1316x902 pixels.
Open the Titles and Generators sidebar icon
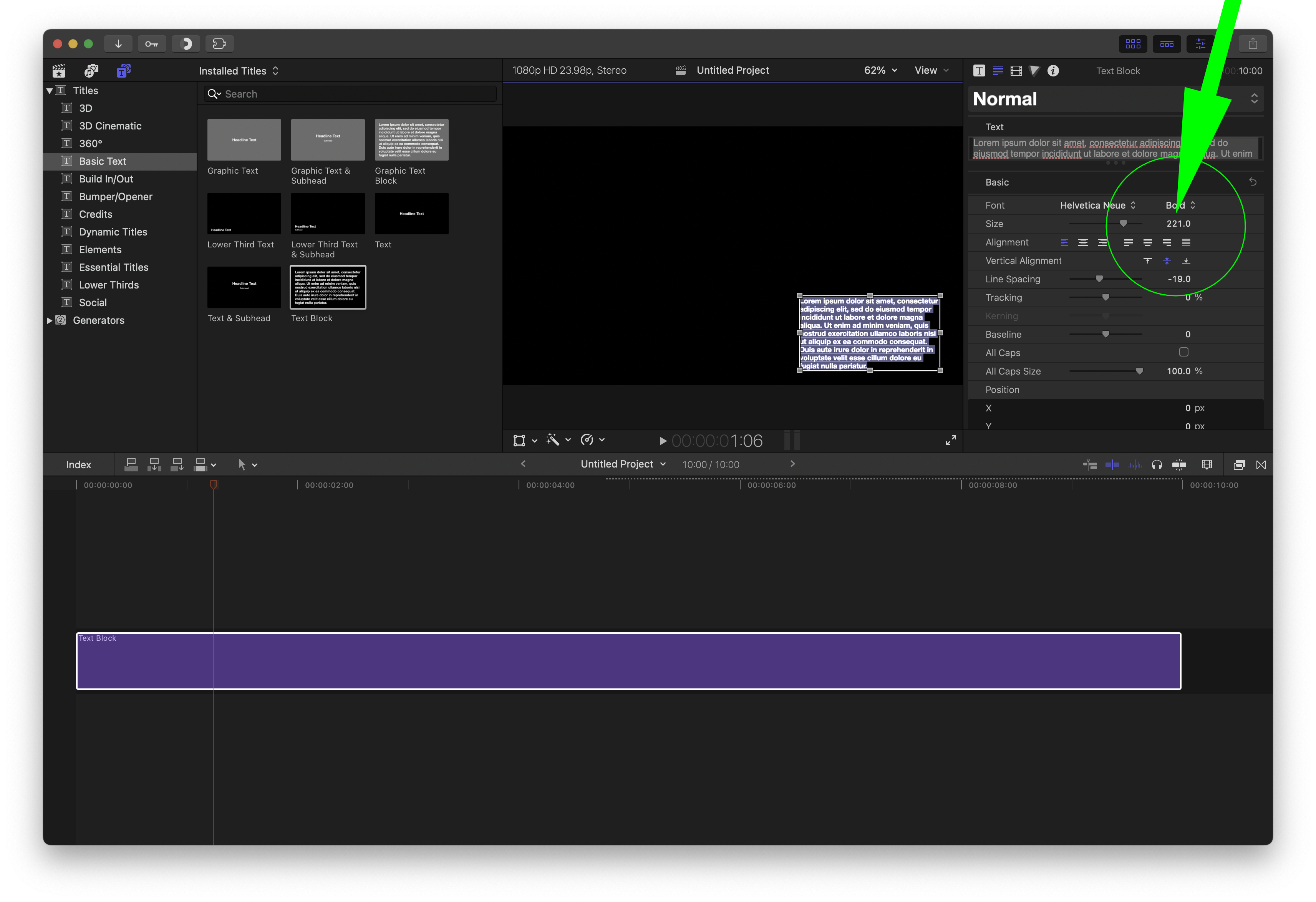click(123, 71)
